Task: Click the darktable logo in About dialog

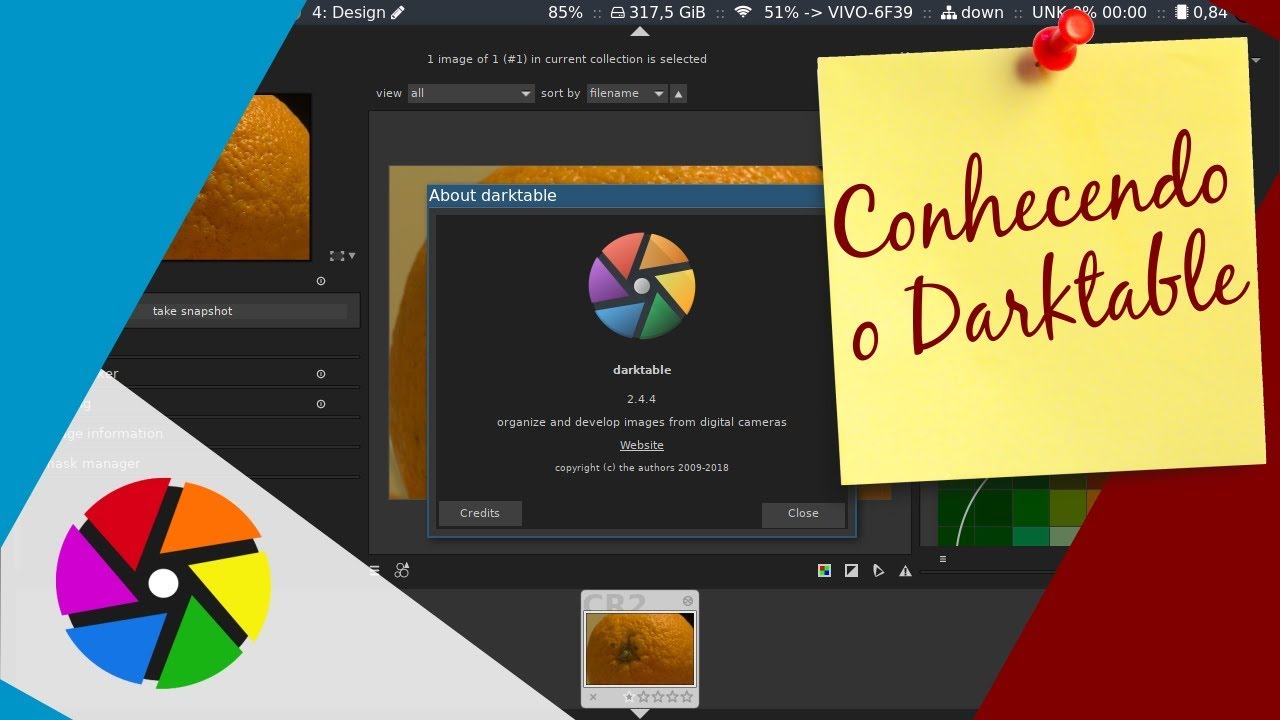Action: click(642, 286)
